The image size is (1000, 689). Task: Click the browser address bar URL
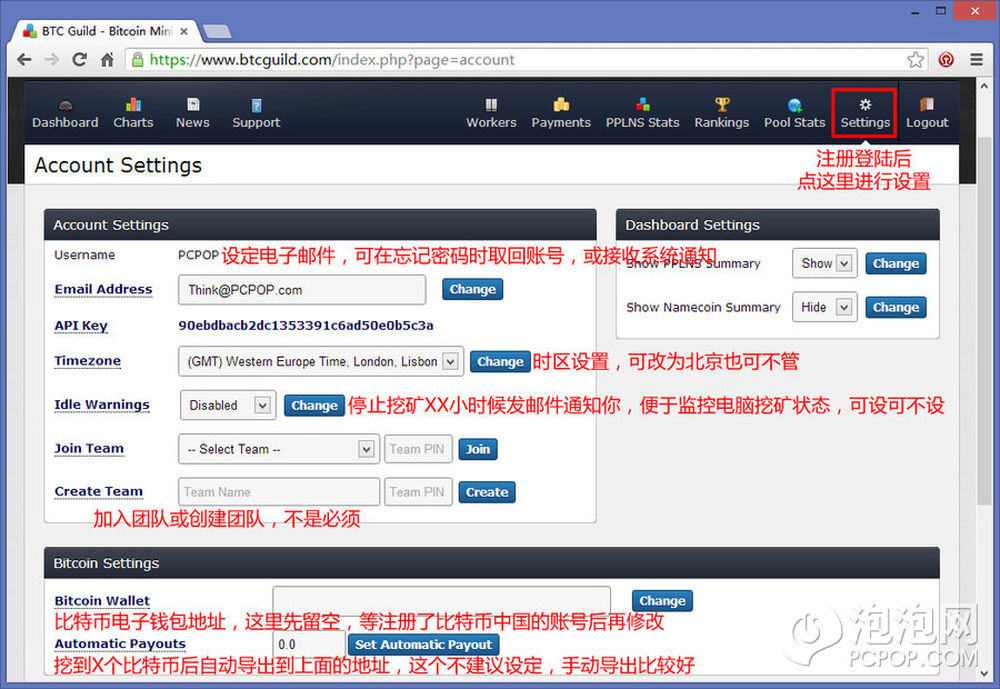click(332, 60)
